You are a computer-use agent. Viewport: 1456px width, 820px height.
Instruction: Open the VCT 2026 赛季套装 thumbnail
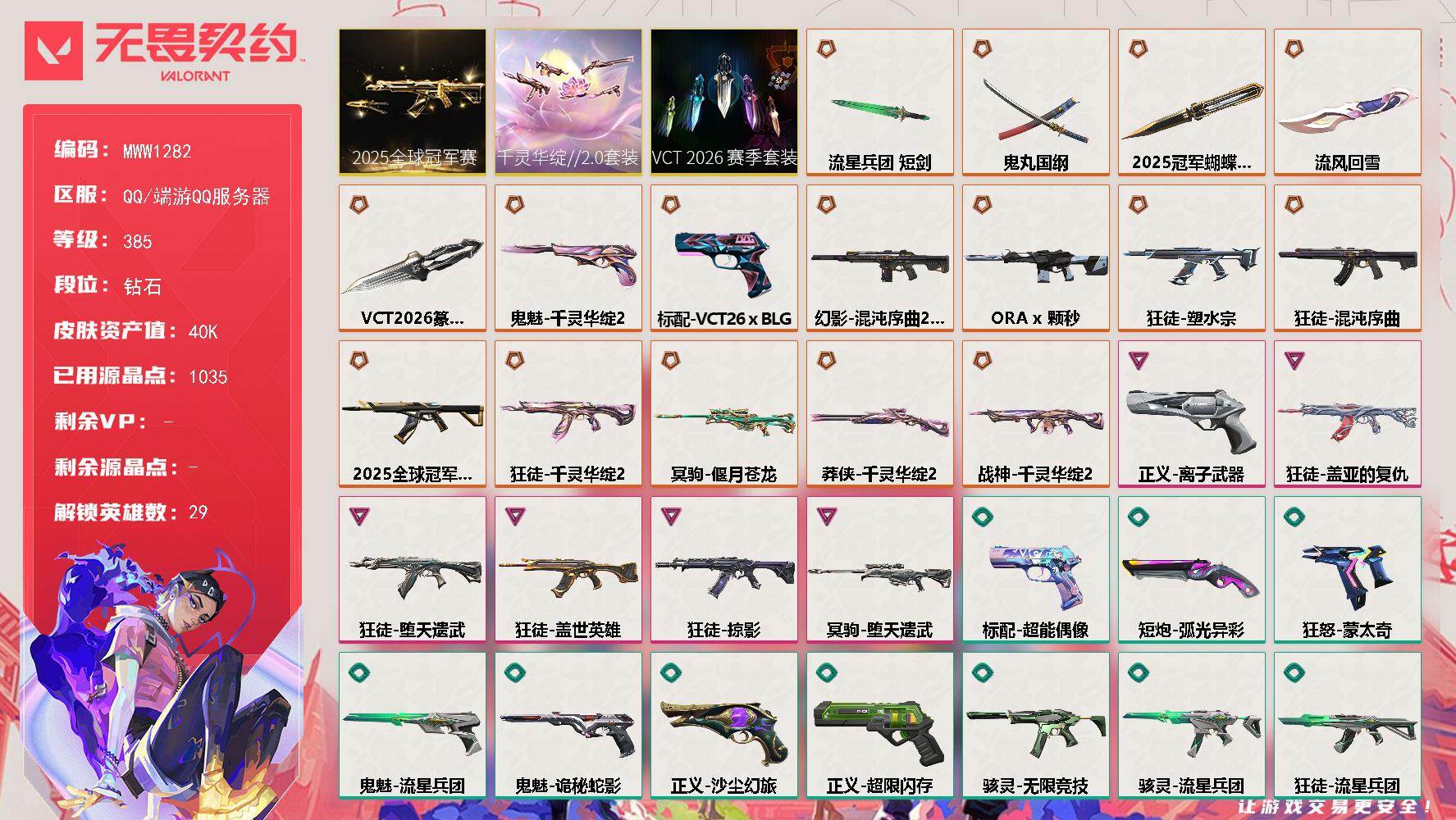724,102
